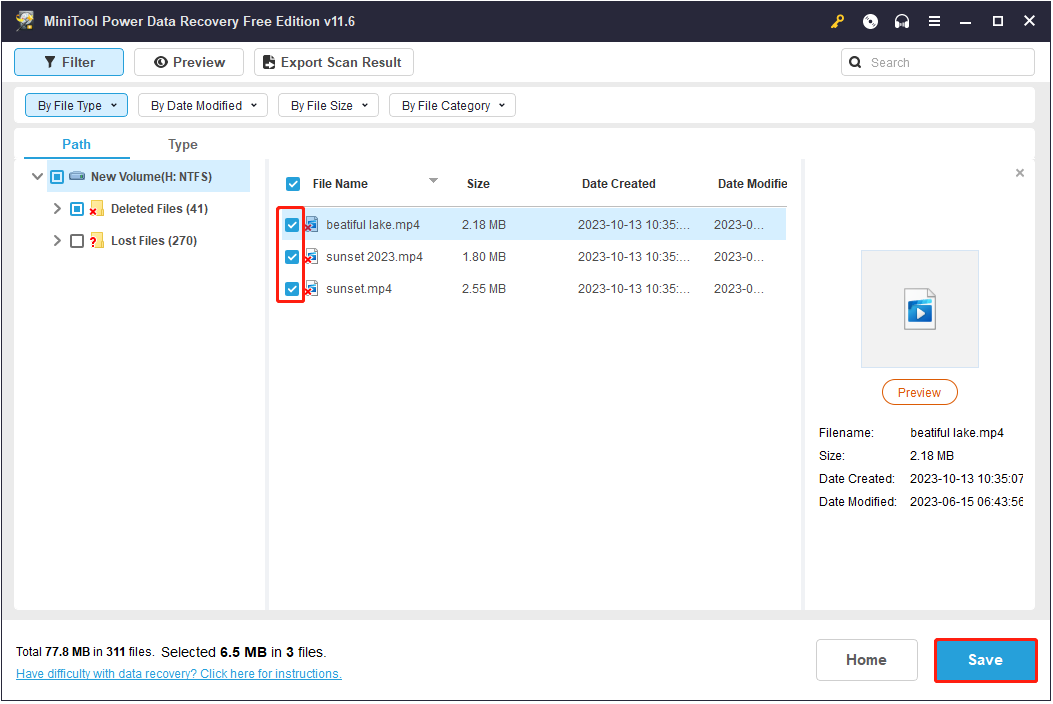The height and width of the screenshot is (704, 1053).
Task: Select the sunset.mp4 file name
Action: (359, 289)
